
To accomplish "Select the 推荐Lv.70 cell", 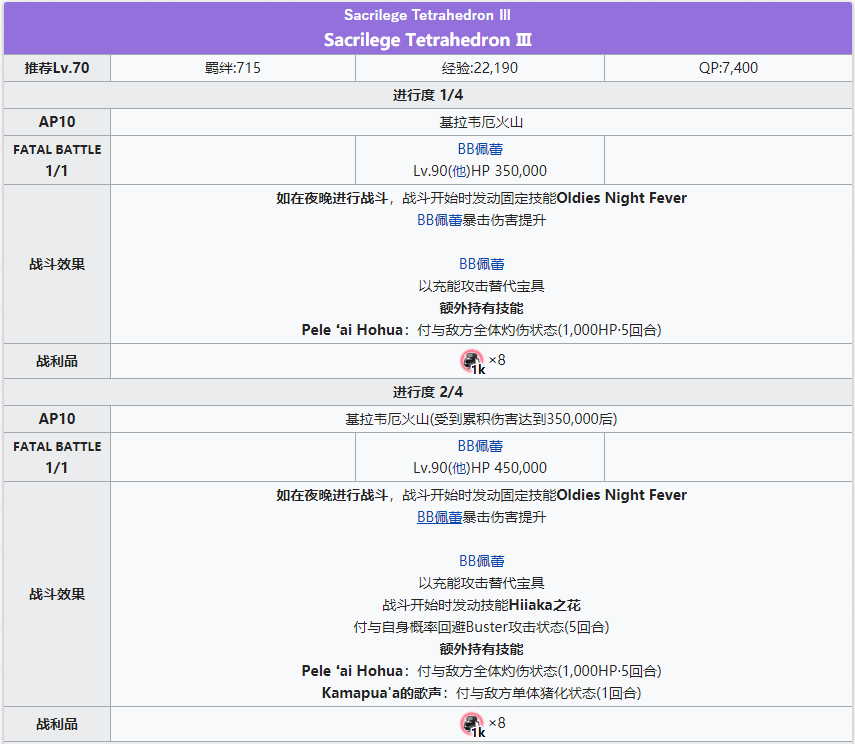I will point(57,68).
